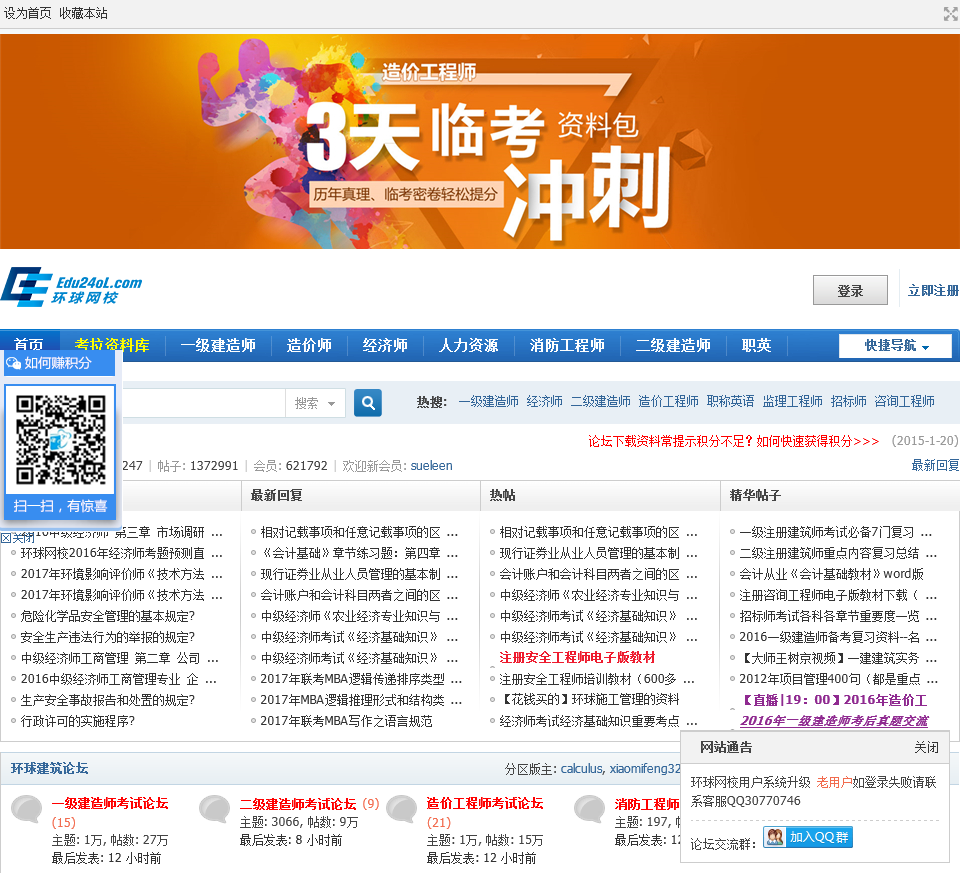Select 职英 in navigation bar
The height and width of the screenshot is (873, 960).
coord(756,345)
